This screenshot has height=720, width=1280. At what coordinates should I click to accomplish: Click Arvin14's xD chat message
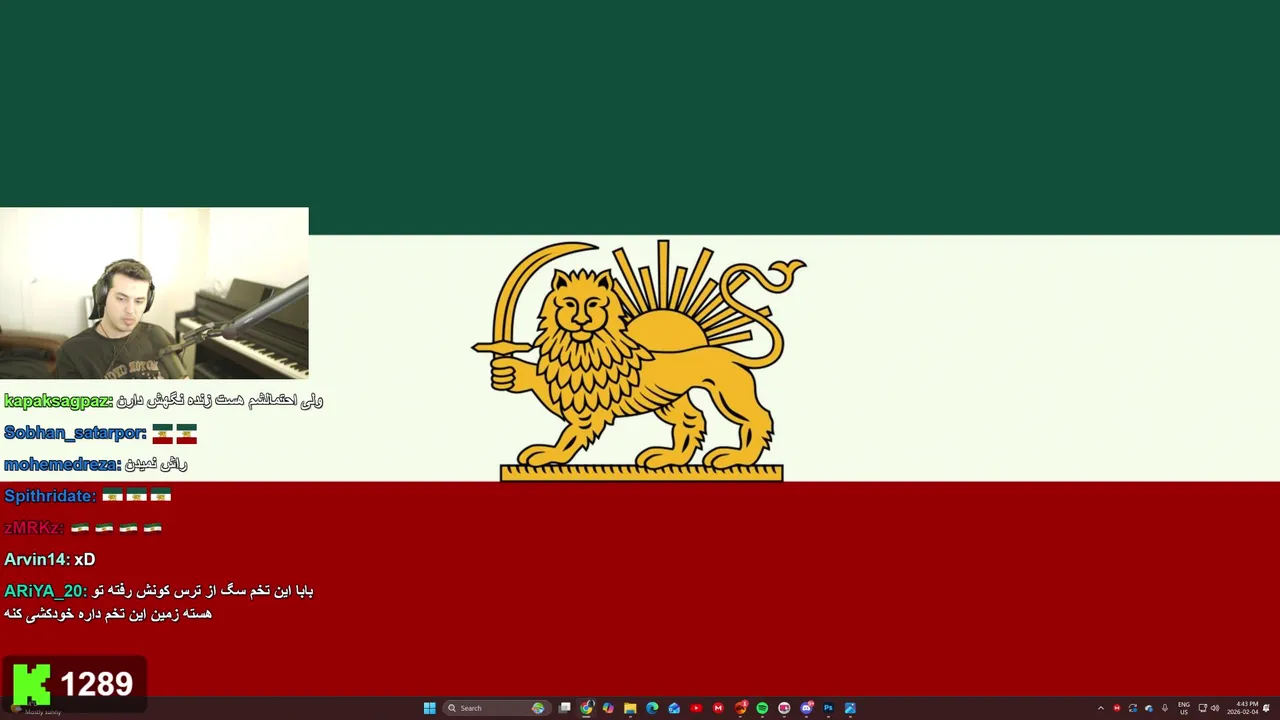pos(84,560)
